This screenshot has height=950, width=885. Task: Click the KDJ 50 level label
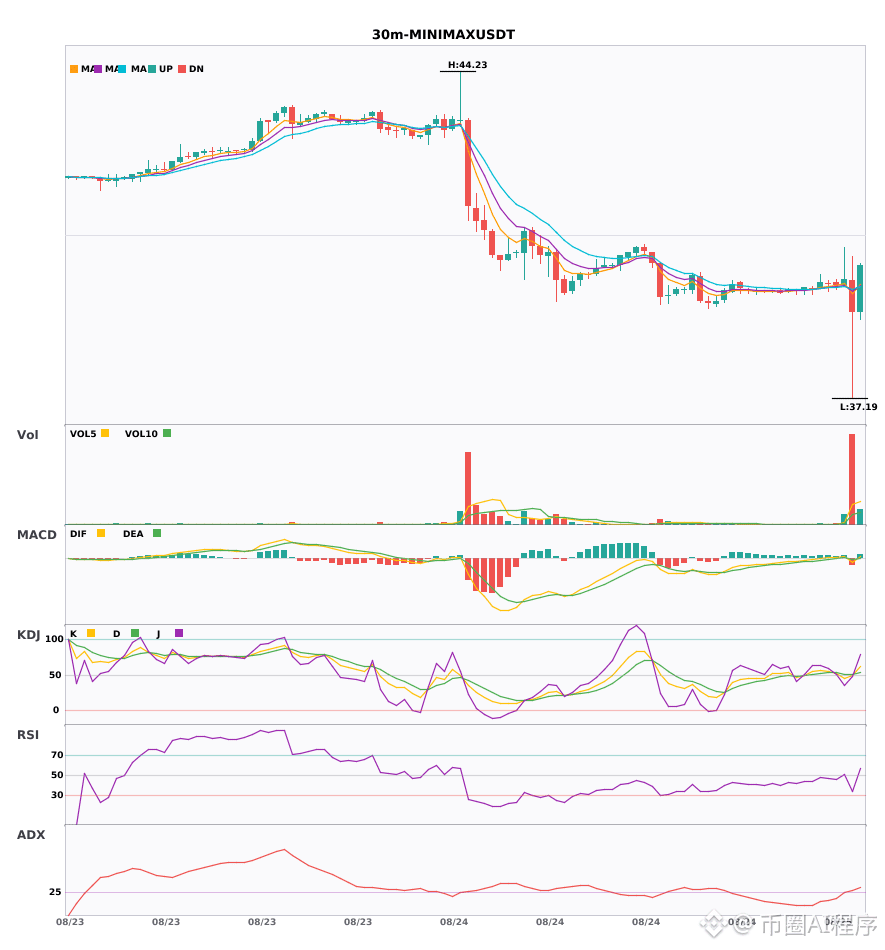[55, 674]
